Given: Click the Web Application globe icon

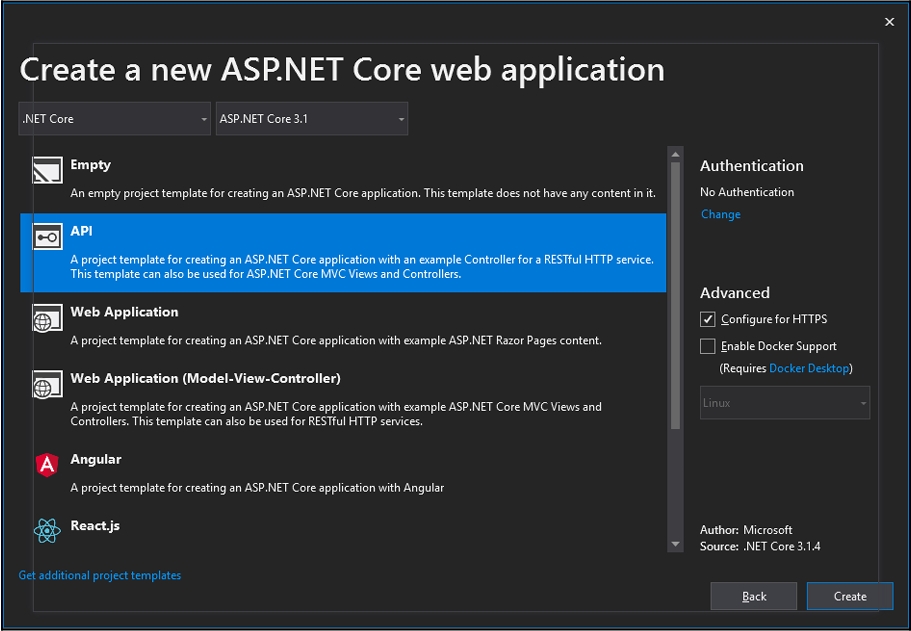Looking at the screenshot, I should coord(47,320).
